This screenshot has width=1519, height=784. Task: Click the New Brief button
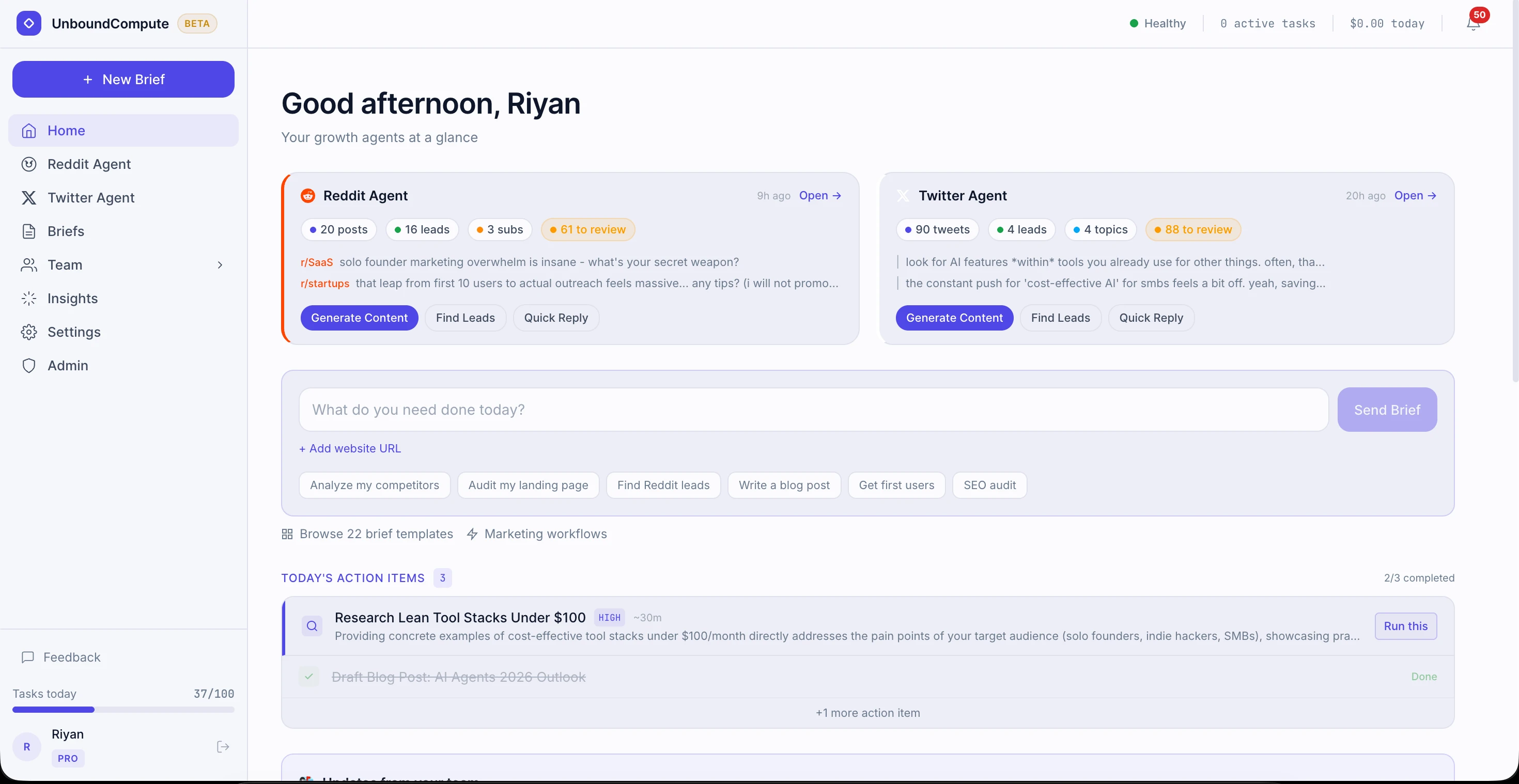pyautogui.click(x=123, y=79)
